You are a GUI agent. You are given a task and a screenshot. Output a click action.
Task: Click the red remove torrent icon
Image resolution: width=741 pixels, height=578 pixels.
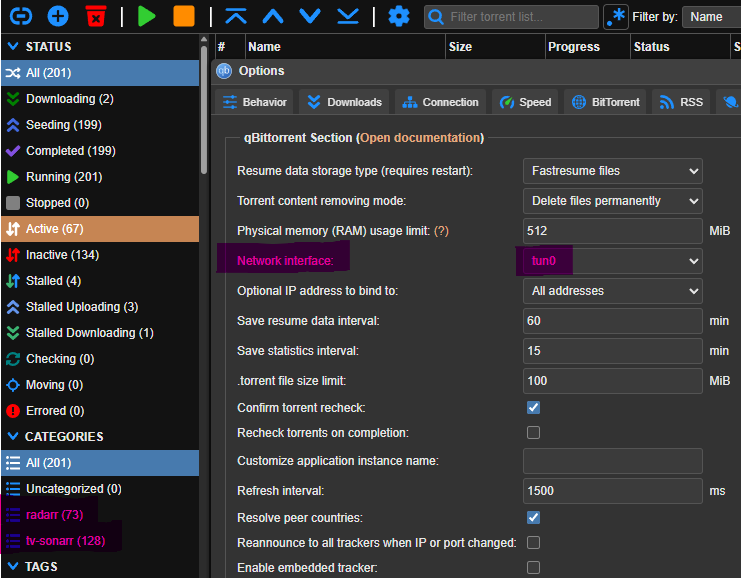95,16
